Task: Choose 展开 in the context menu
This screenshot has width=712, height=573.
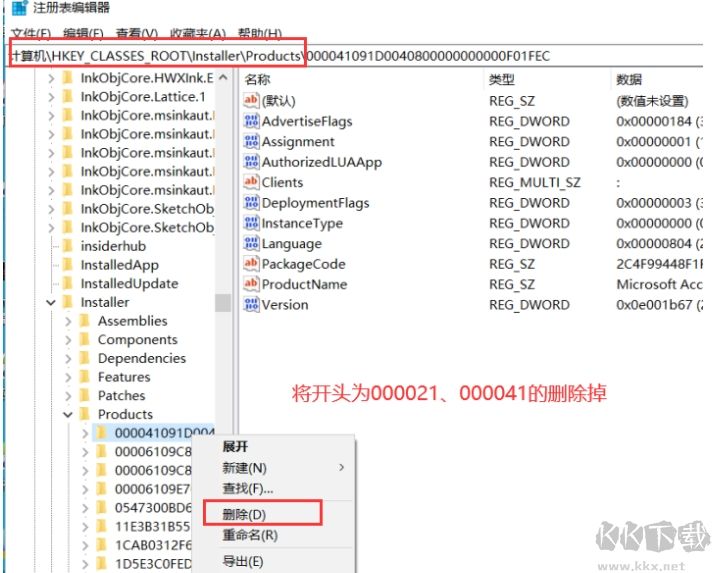Action: click(235, 447)
